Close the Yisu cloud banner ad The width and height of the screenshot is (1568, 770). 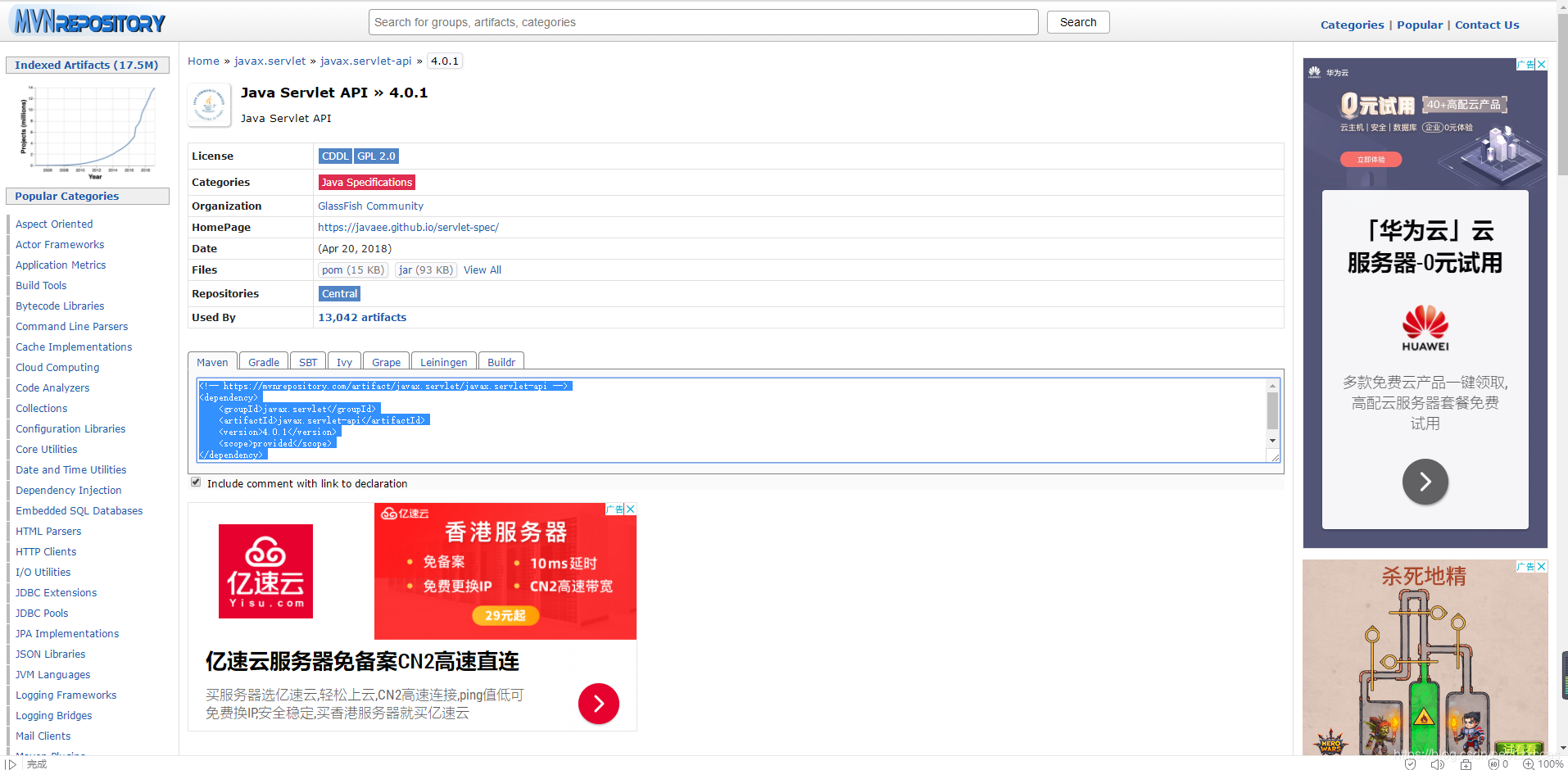pyautogui.click(x=630, y=509)
